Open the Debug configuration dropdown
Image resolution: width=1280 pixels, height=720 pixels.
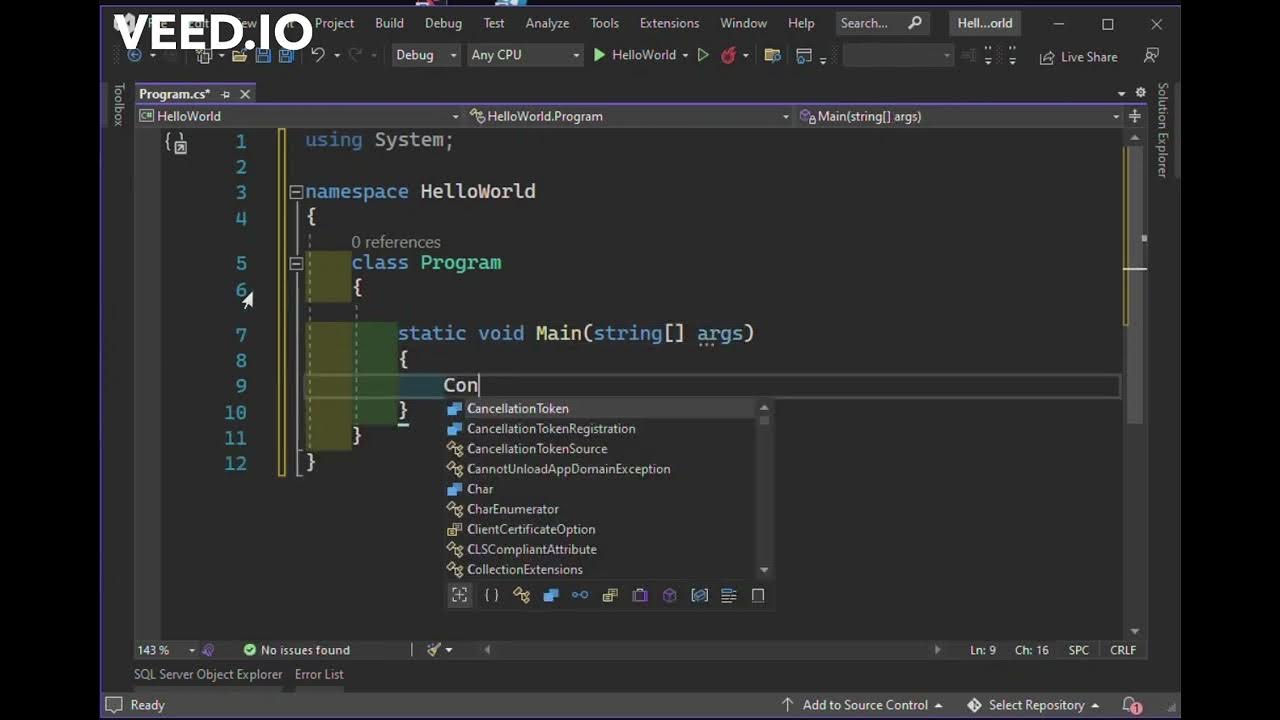point(426,55)
